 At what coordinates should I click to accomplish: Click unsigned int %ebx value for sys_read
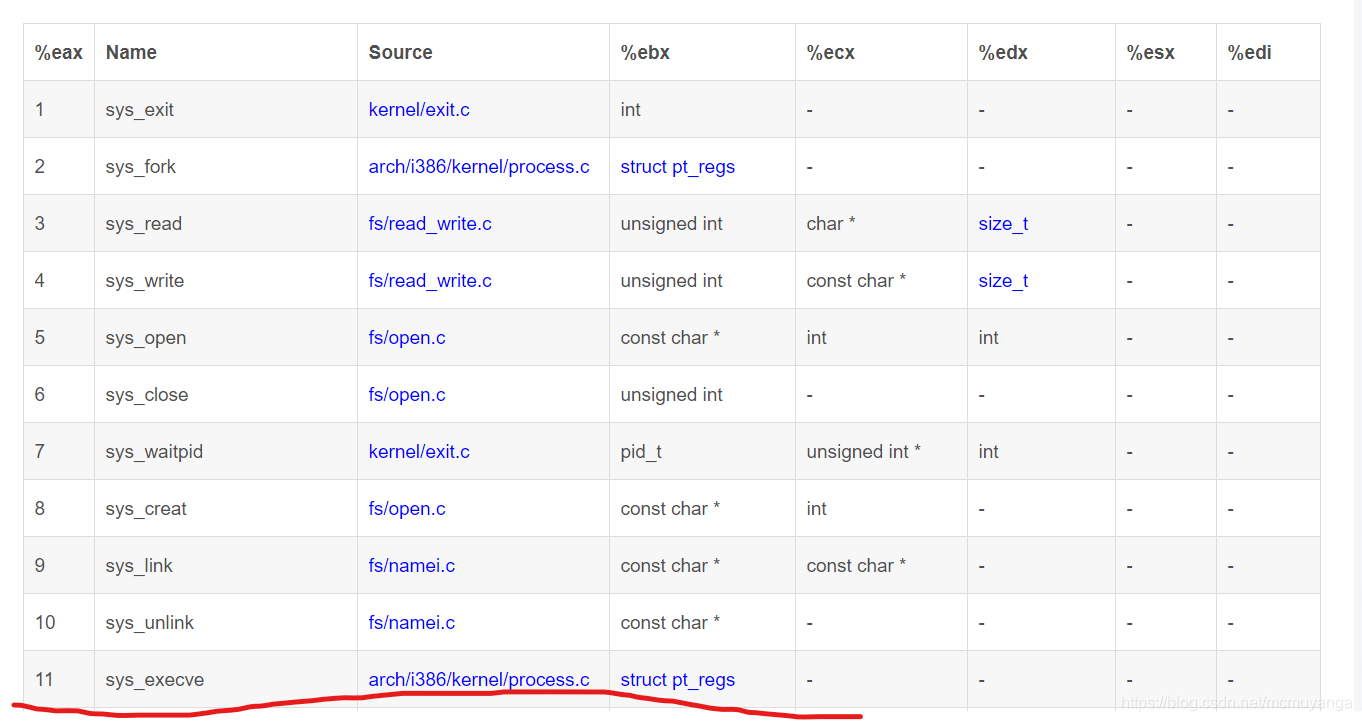pos(672,224)
